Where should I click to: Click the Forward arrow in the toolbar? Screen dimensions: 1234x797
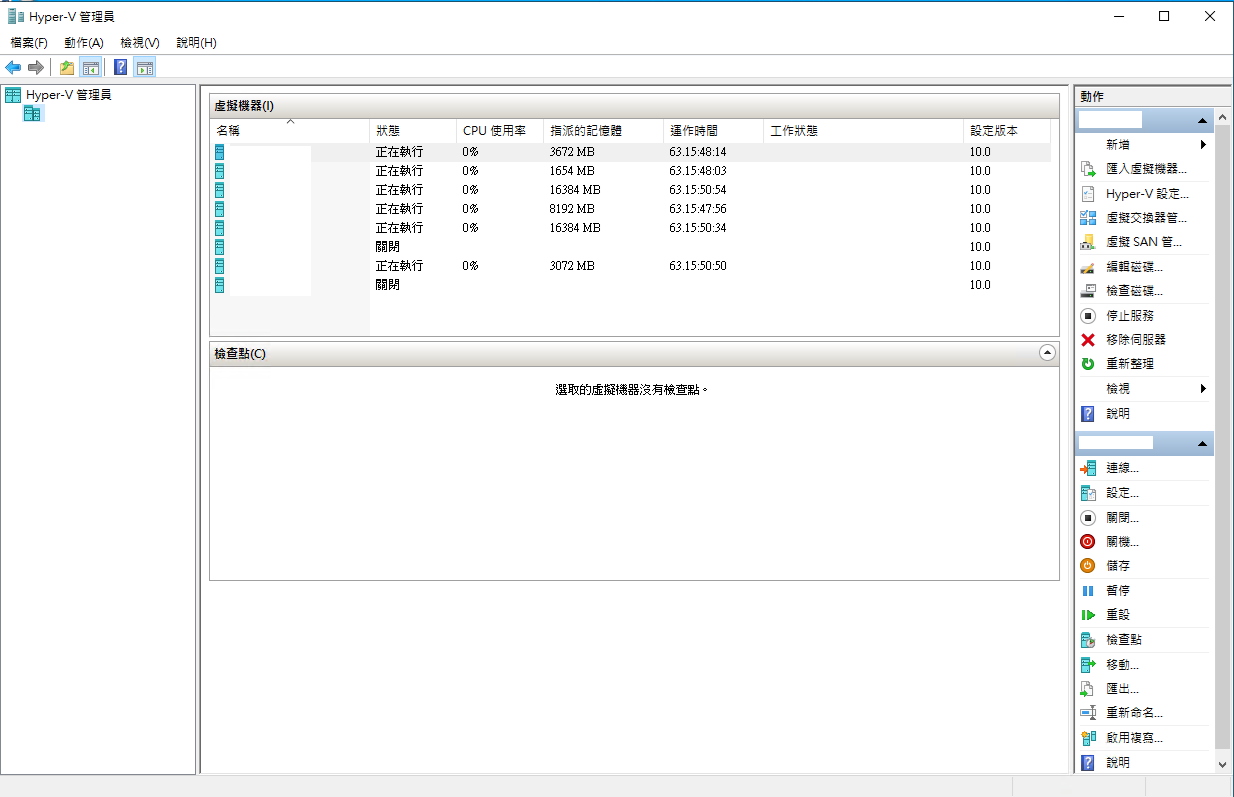tap(35, 67)
